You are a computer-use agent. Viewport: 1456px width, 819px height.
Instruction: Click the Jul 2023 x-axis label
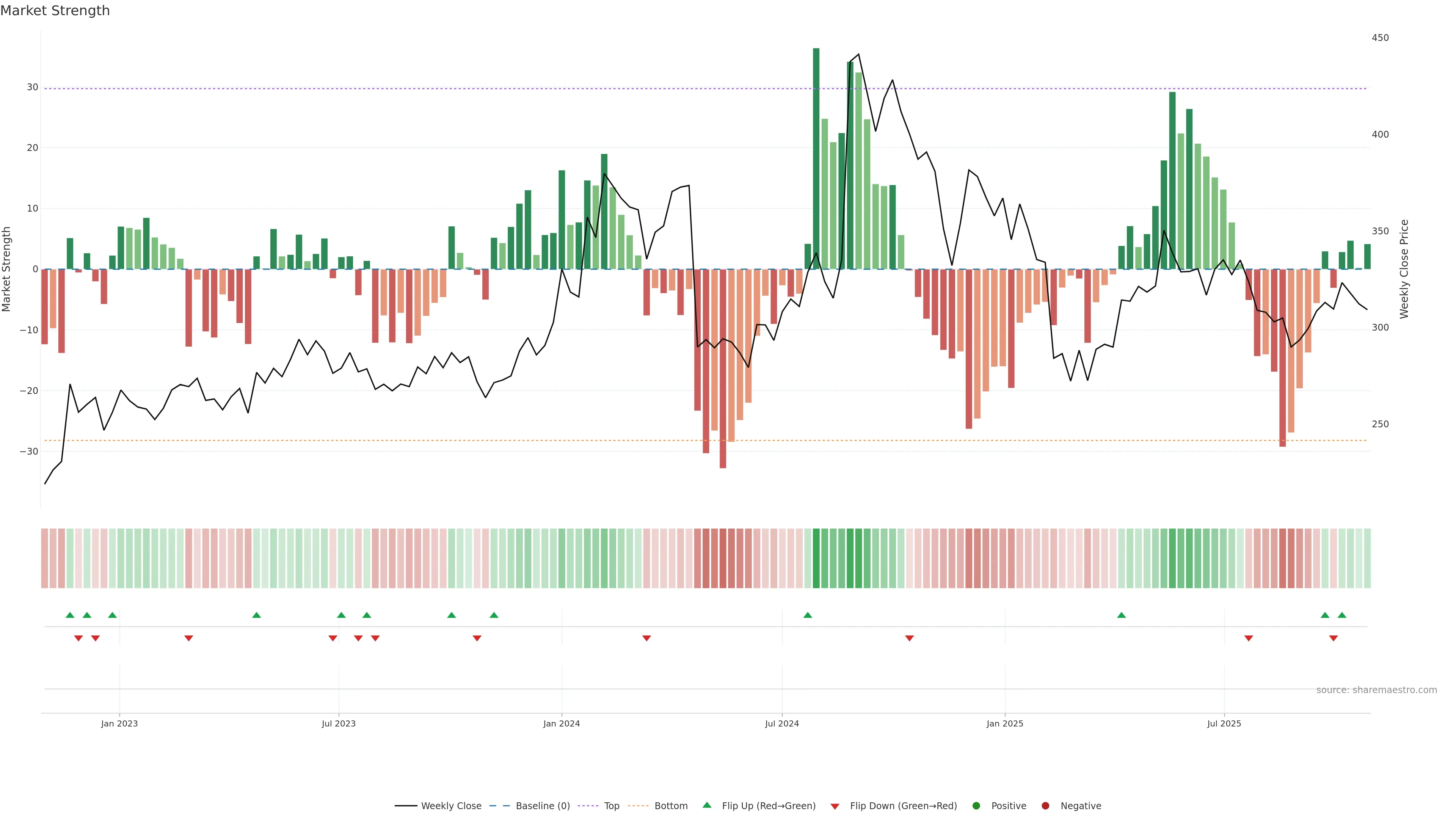pos(339,723)
